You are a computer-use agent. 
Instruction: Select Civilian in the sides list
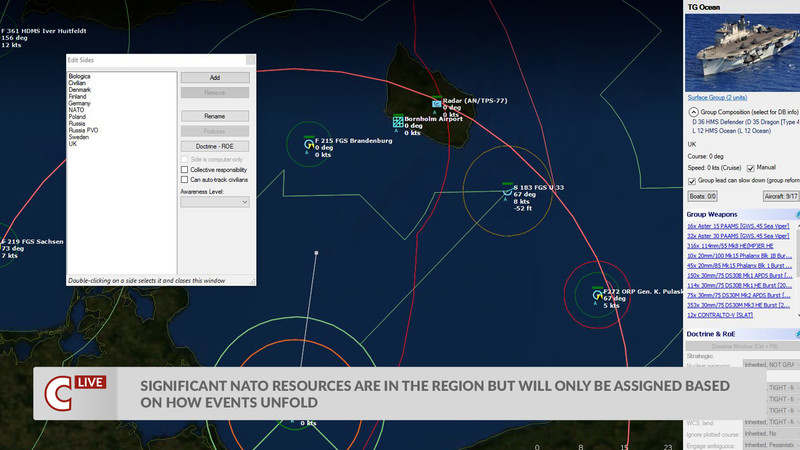tap(77, 83)
